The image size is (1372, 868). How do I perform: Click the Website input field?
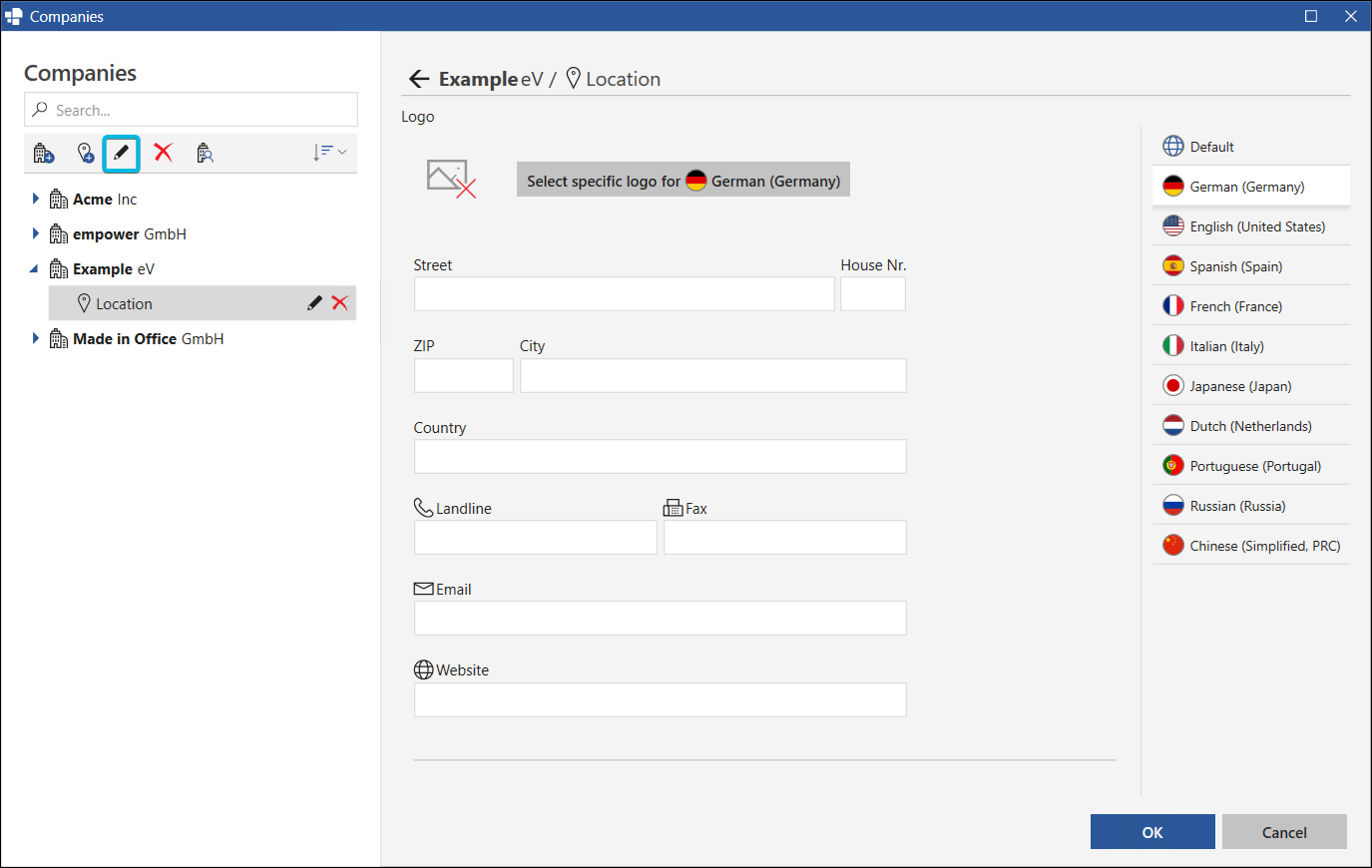pyautogui.click(x=661, y=699)
